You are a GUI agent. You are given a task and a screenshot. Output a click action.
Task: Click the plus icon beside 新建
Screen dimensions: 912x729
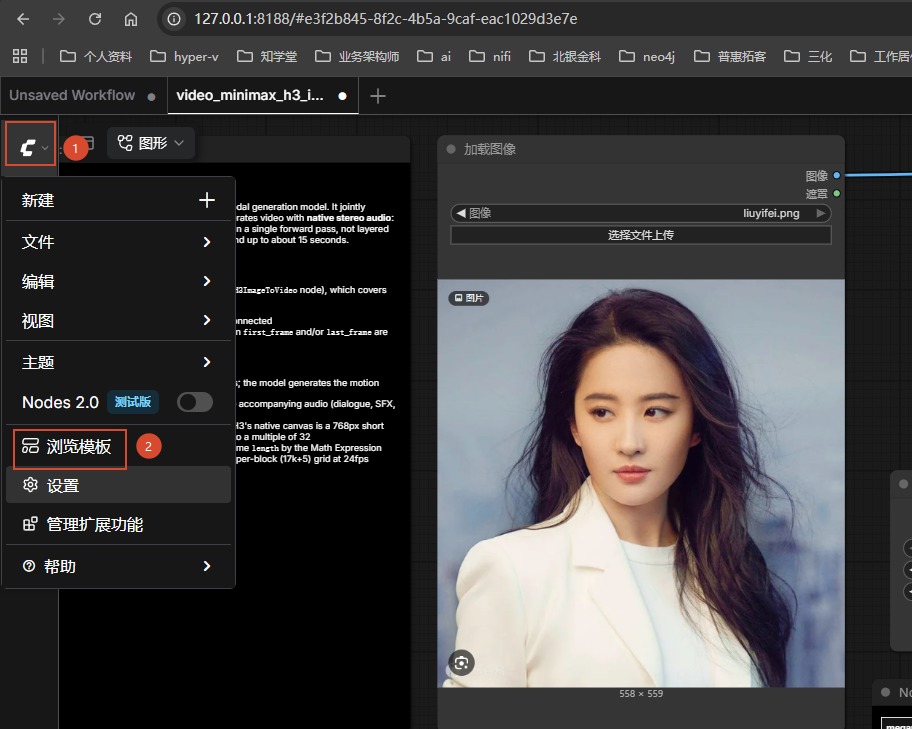coord(206,200)
